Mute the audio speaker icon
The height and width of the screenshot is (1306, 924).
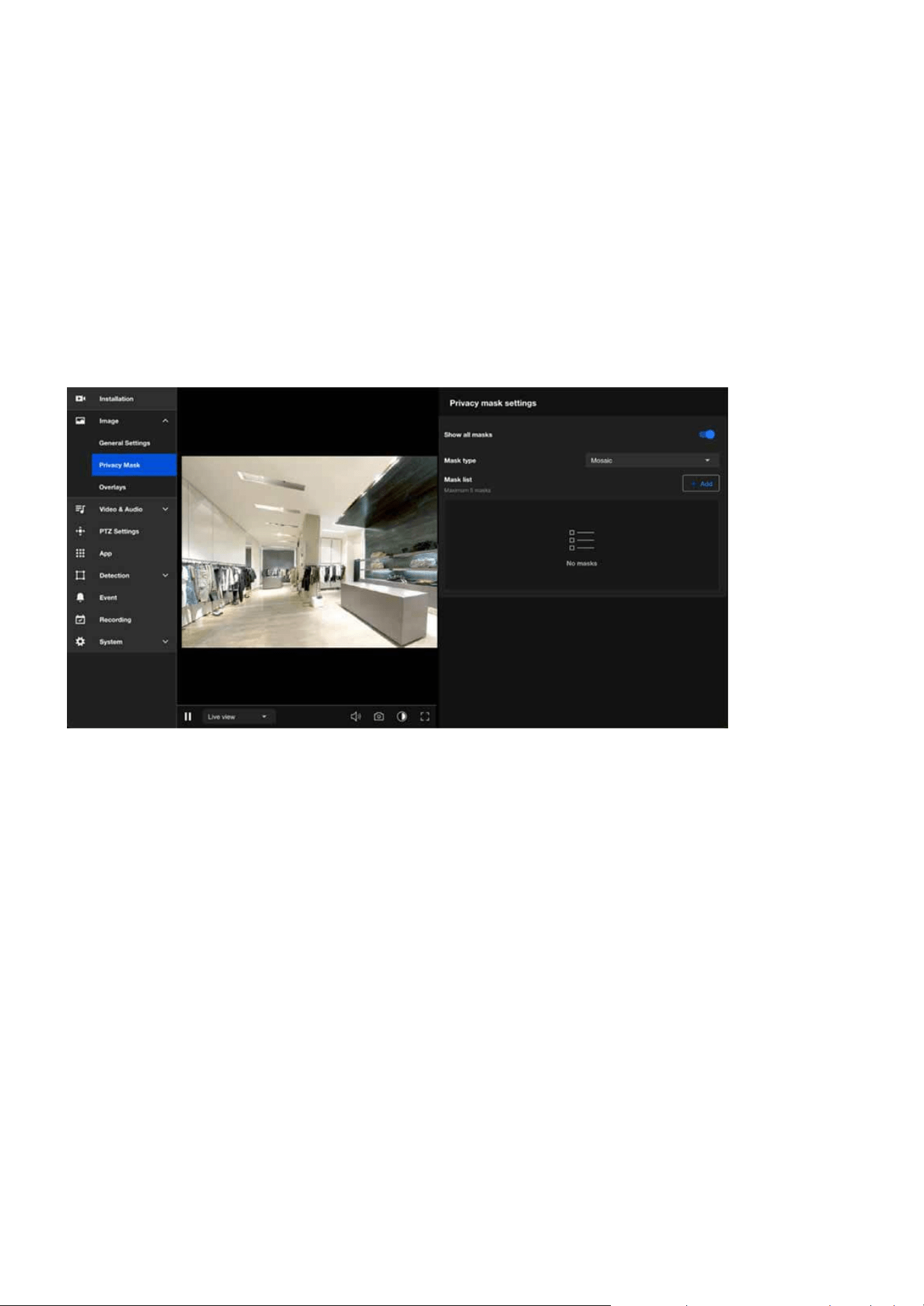(x=356, y=716)
